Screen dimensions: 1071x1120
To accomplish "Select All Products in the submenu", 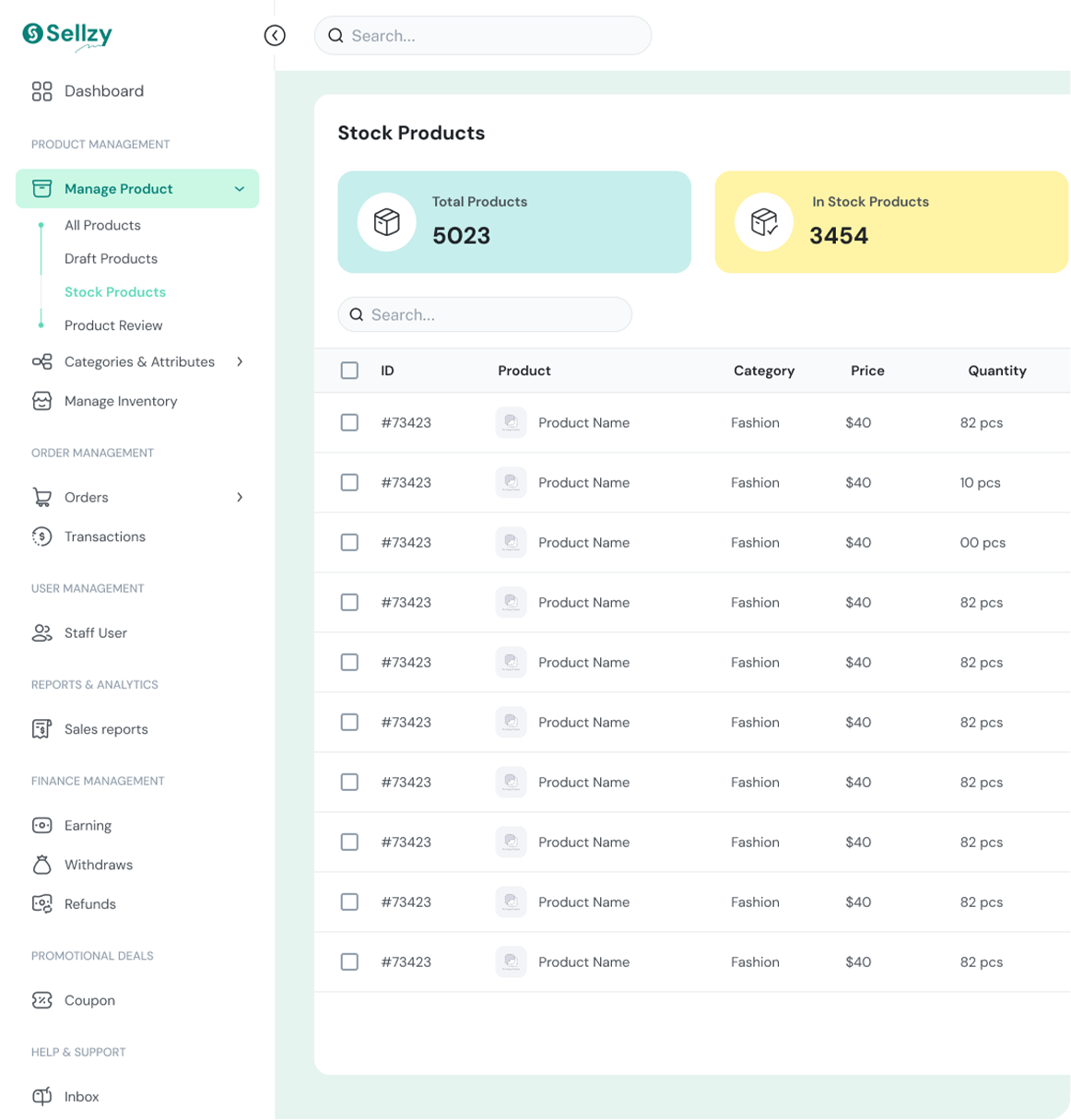I will [x=102, y=226].
